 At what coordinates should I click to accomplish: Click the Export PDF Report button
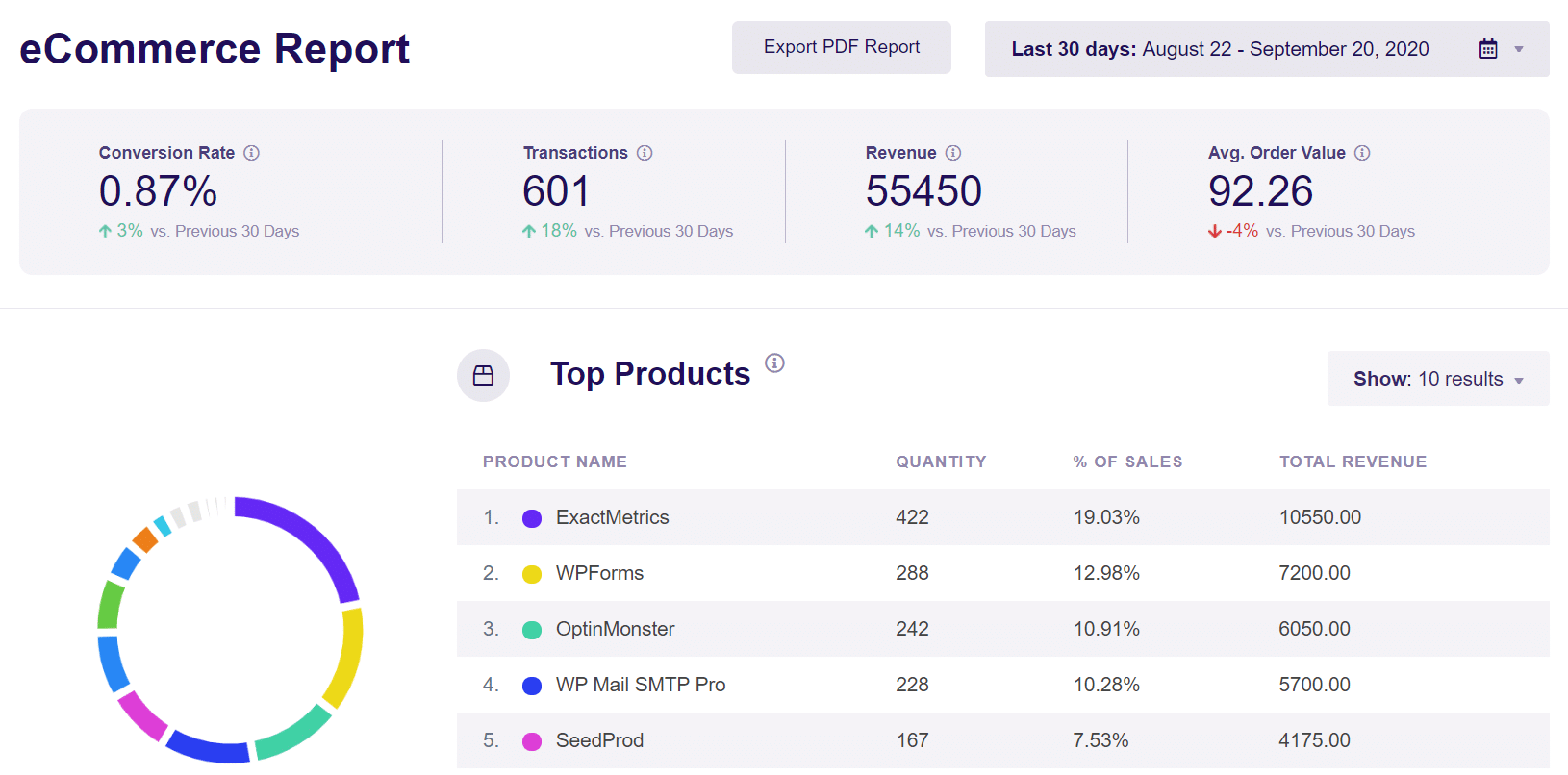(x=842, y=47)
